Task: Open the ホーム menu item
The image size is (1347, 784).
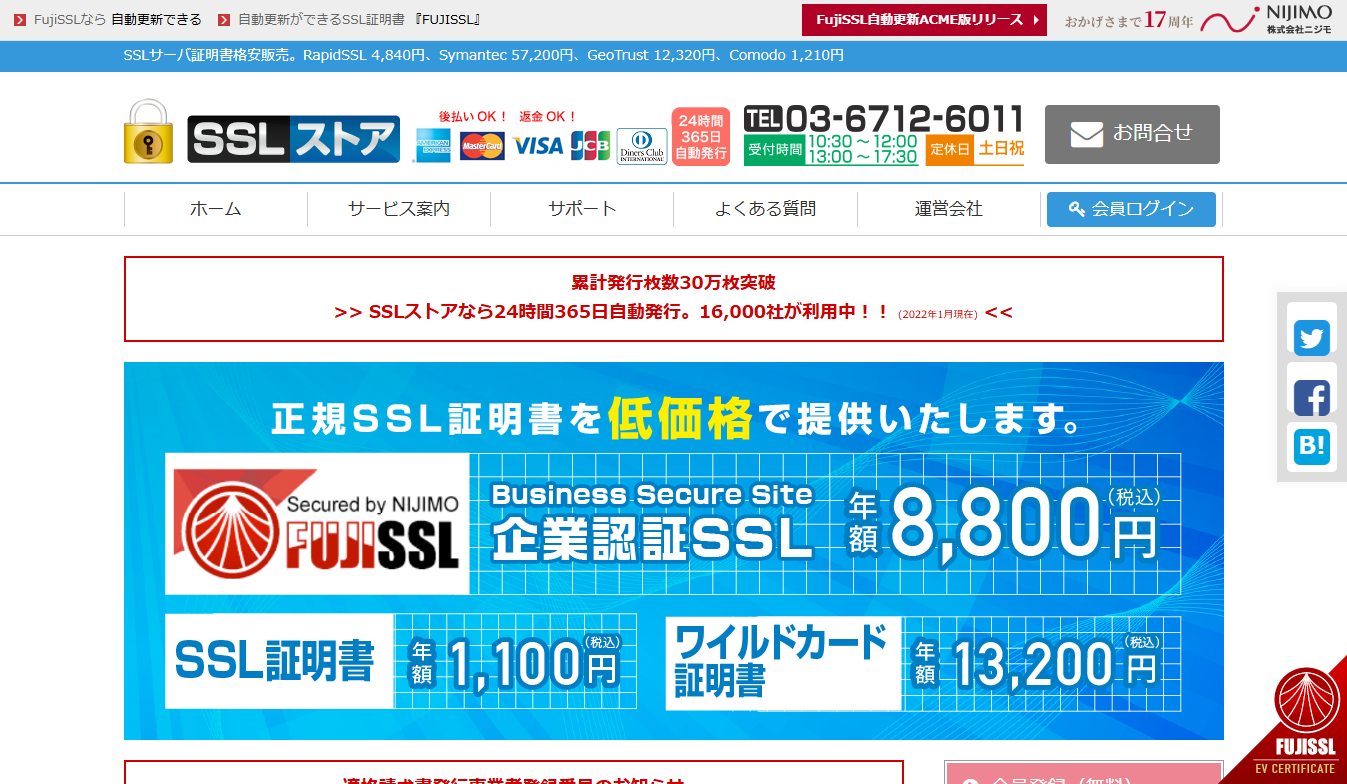Action: pos(216,209)
